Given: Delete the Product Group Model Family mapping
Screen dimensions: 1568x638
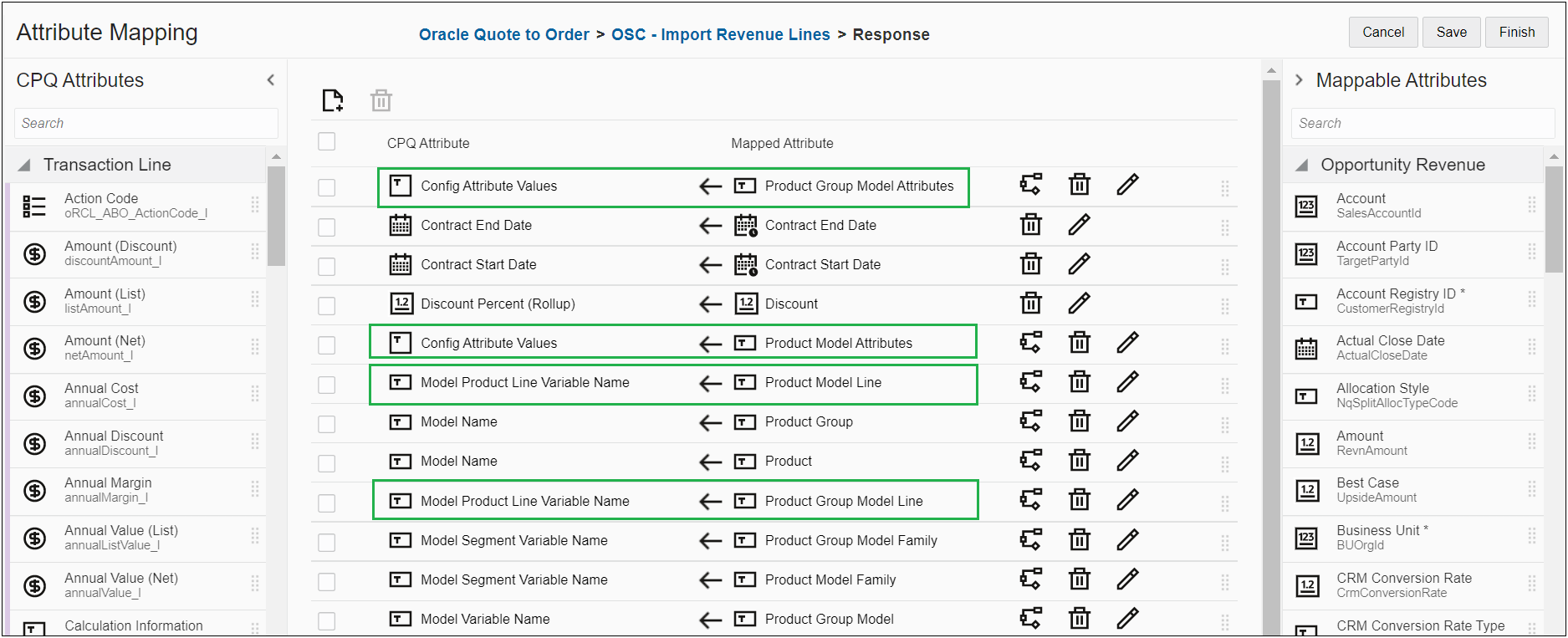Looking at the screenshot, I should [x=1080, y=540].
